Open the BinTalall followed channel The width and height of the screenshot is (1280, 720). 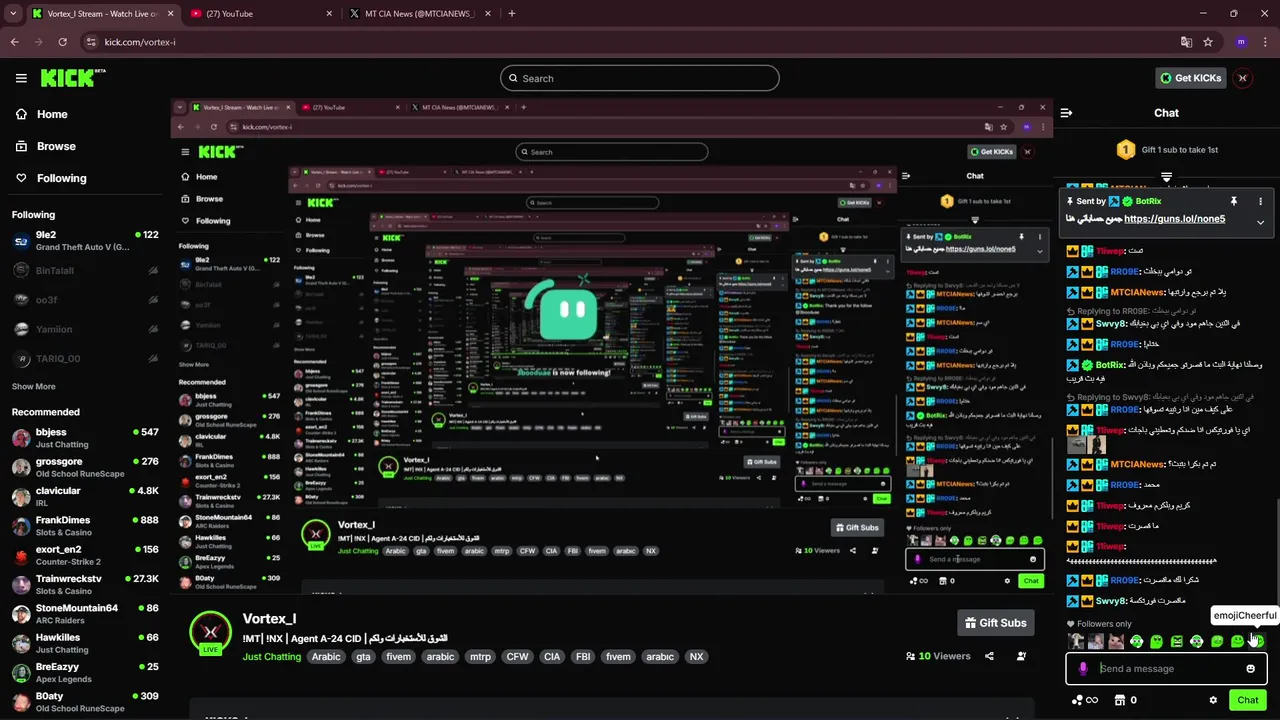(x=85, y=270)
